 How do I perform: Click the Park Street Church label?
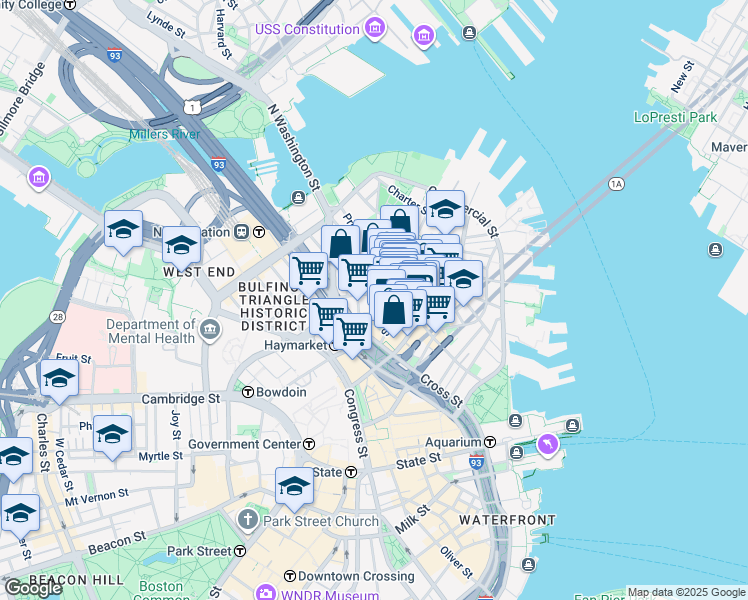(x=321, y=521)
